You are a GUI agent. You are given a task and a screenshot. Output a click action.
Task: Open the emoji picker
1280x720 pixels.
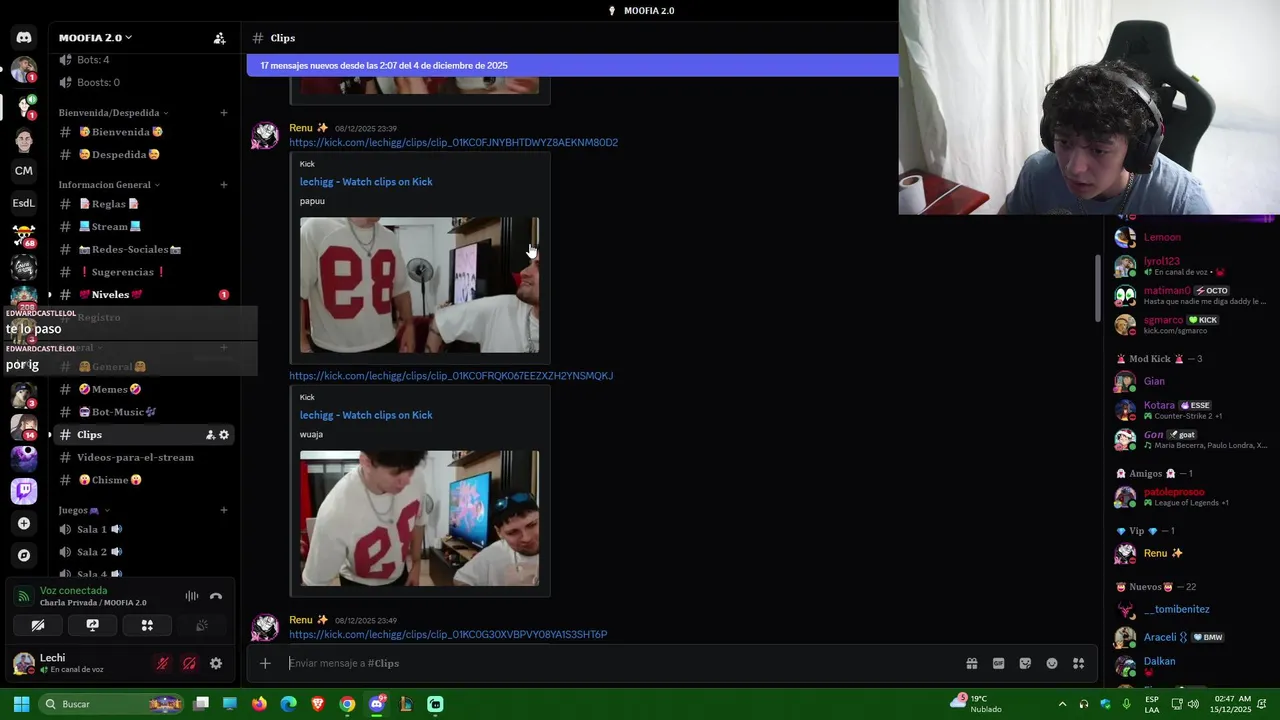pos(1052,663)
